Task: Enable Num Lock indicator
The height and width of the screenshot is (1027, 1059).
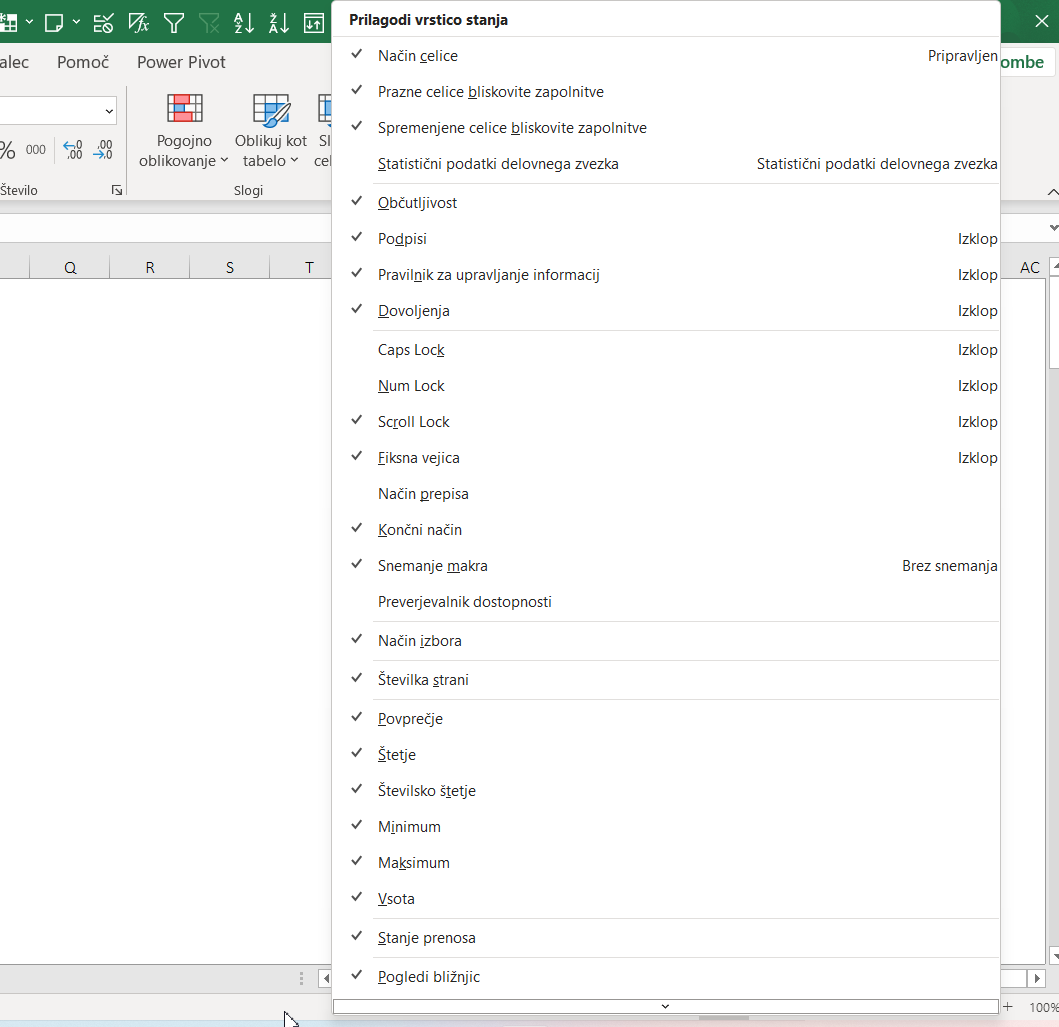Action: pos(666,386)
